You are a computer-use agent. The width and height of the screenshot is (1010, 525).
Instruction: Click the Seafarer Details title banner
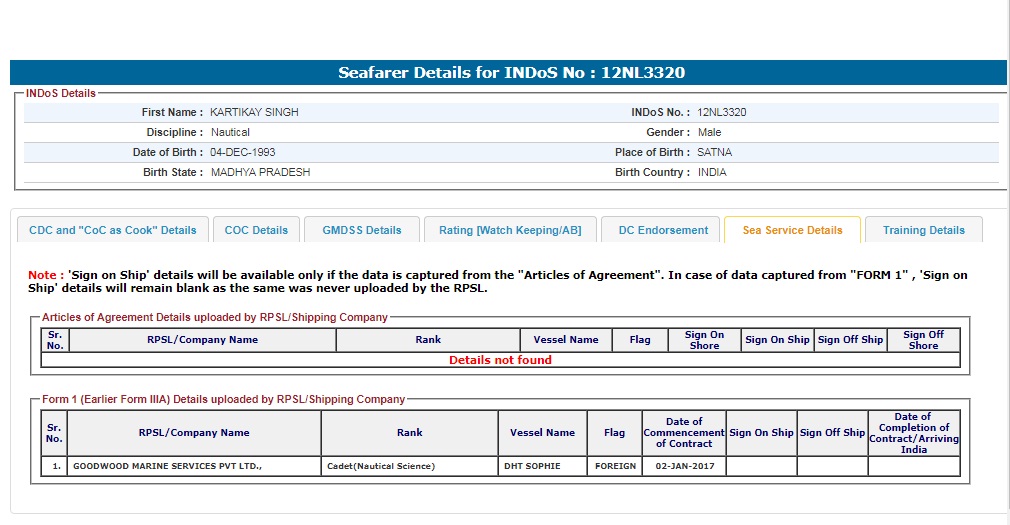[x=511, y=73]
